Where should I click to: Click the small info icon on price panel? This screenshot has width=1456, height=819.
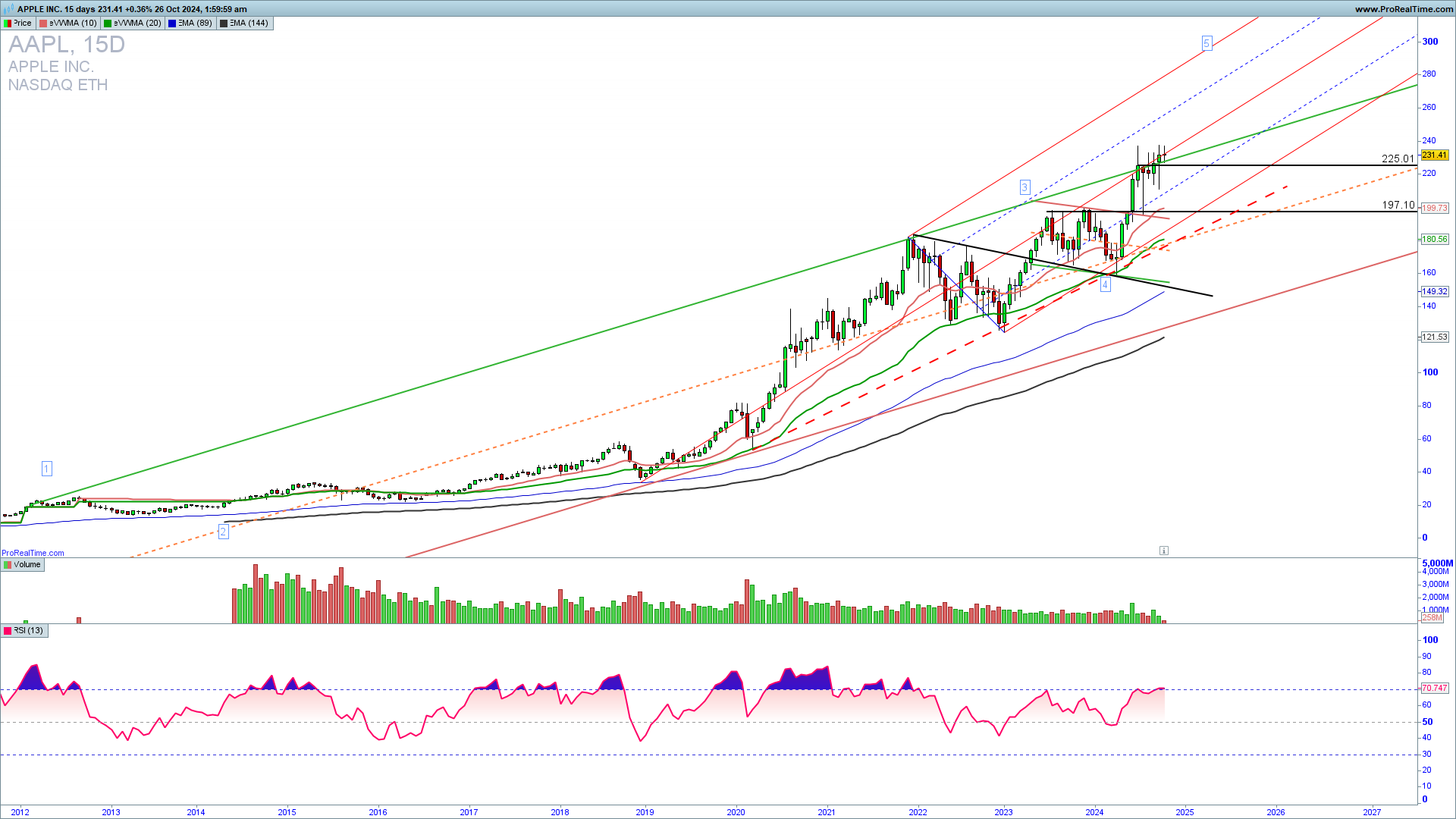[x=1164, y=551]
